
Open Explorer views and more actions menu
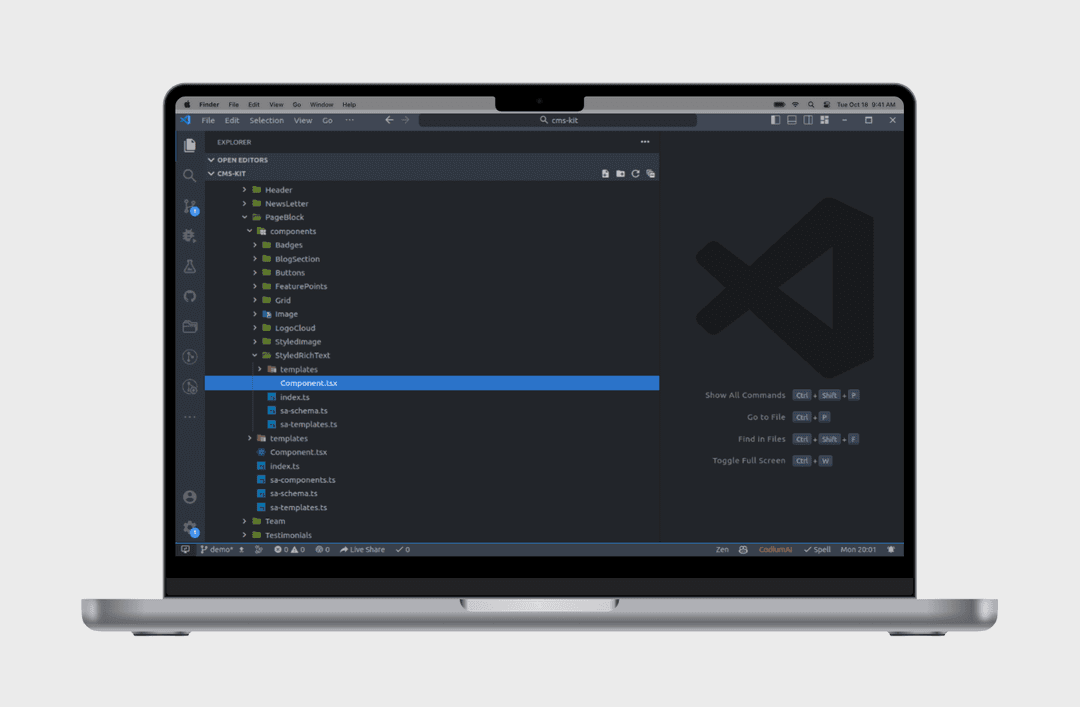645,142
